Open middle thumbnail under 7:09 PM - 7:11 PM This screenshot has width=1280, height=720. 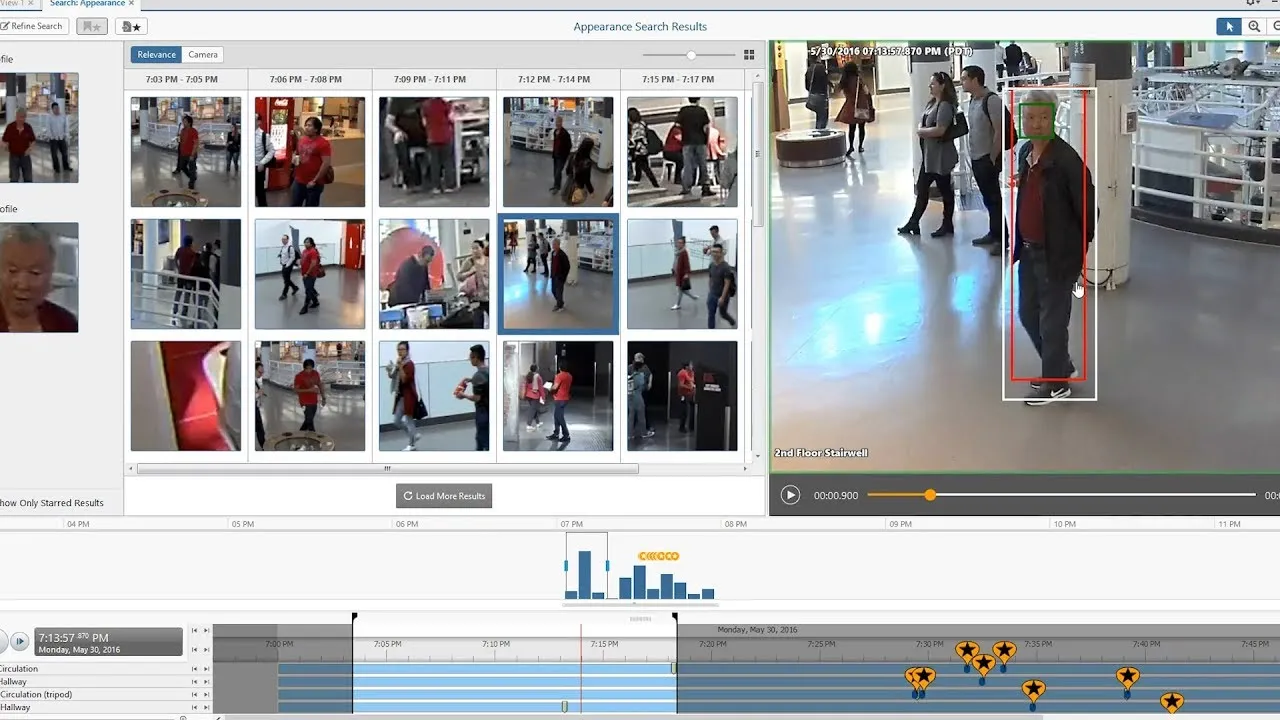(434, 274)
